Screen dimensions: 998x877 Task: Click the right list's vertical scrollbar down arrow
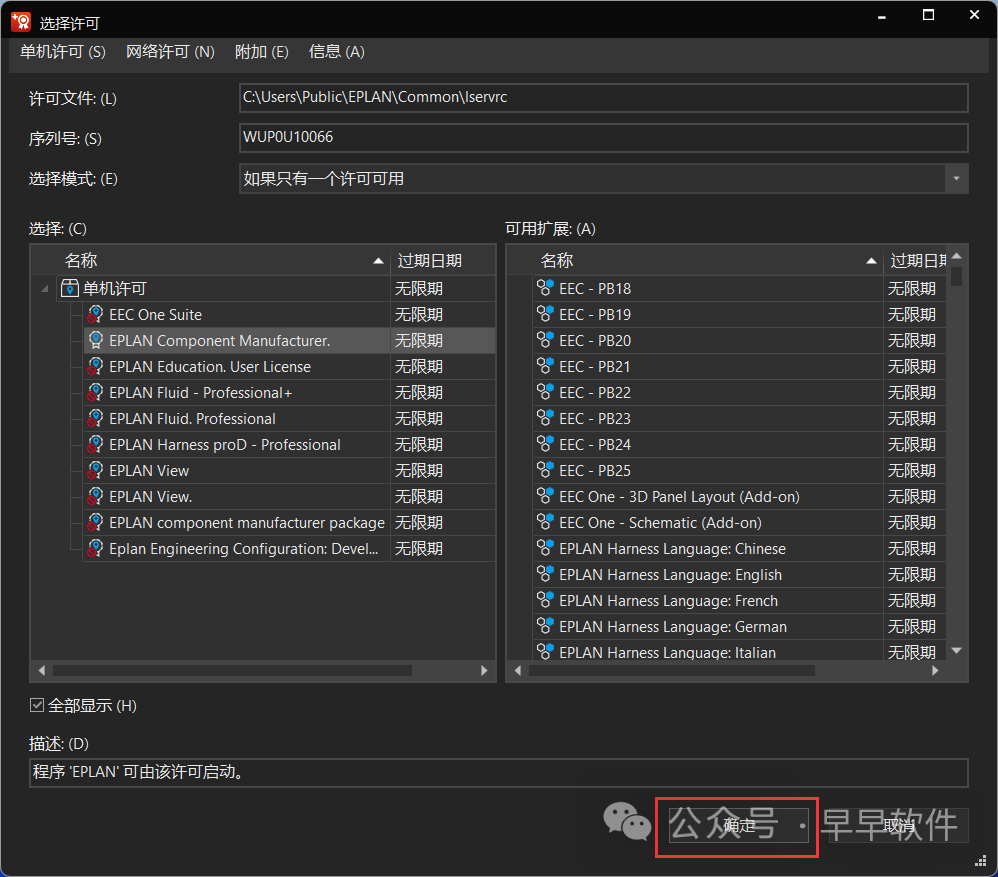pyautogui.click(x=957, y=651)
